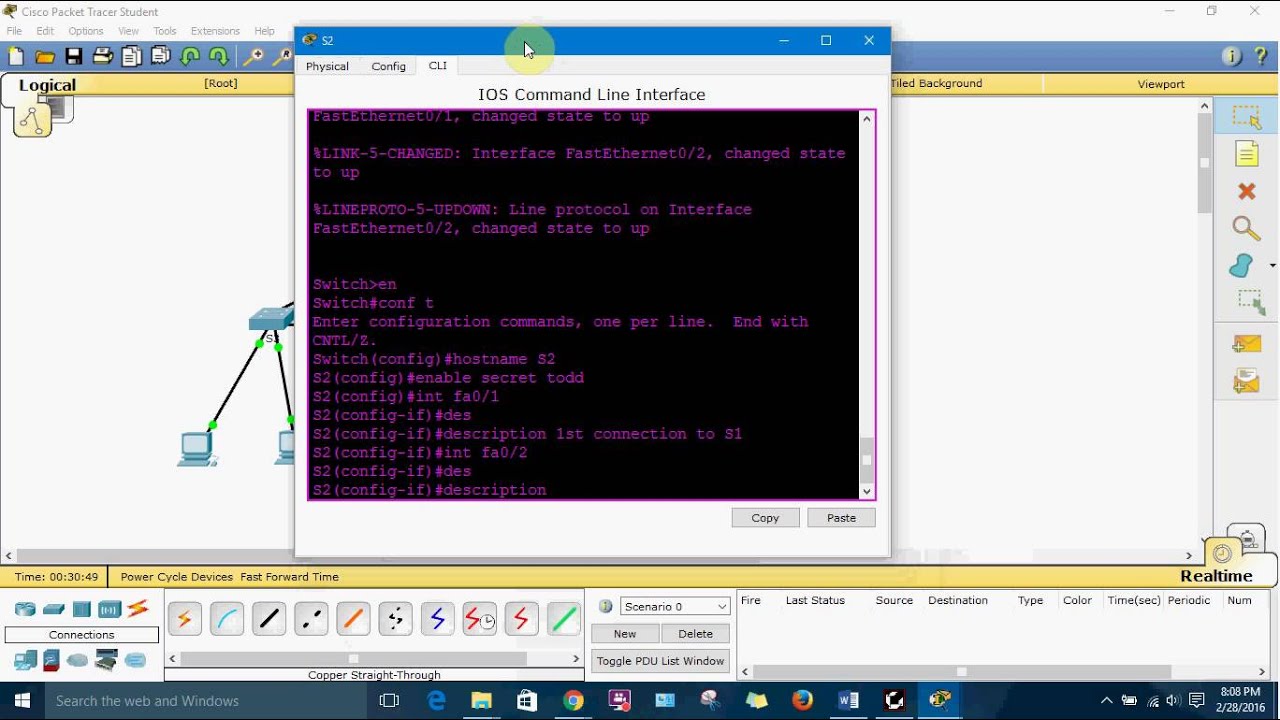
Task: Pick the Place Note tool
Action: (1246, 154)
